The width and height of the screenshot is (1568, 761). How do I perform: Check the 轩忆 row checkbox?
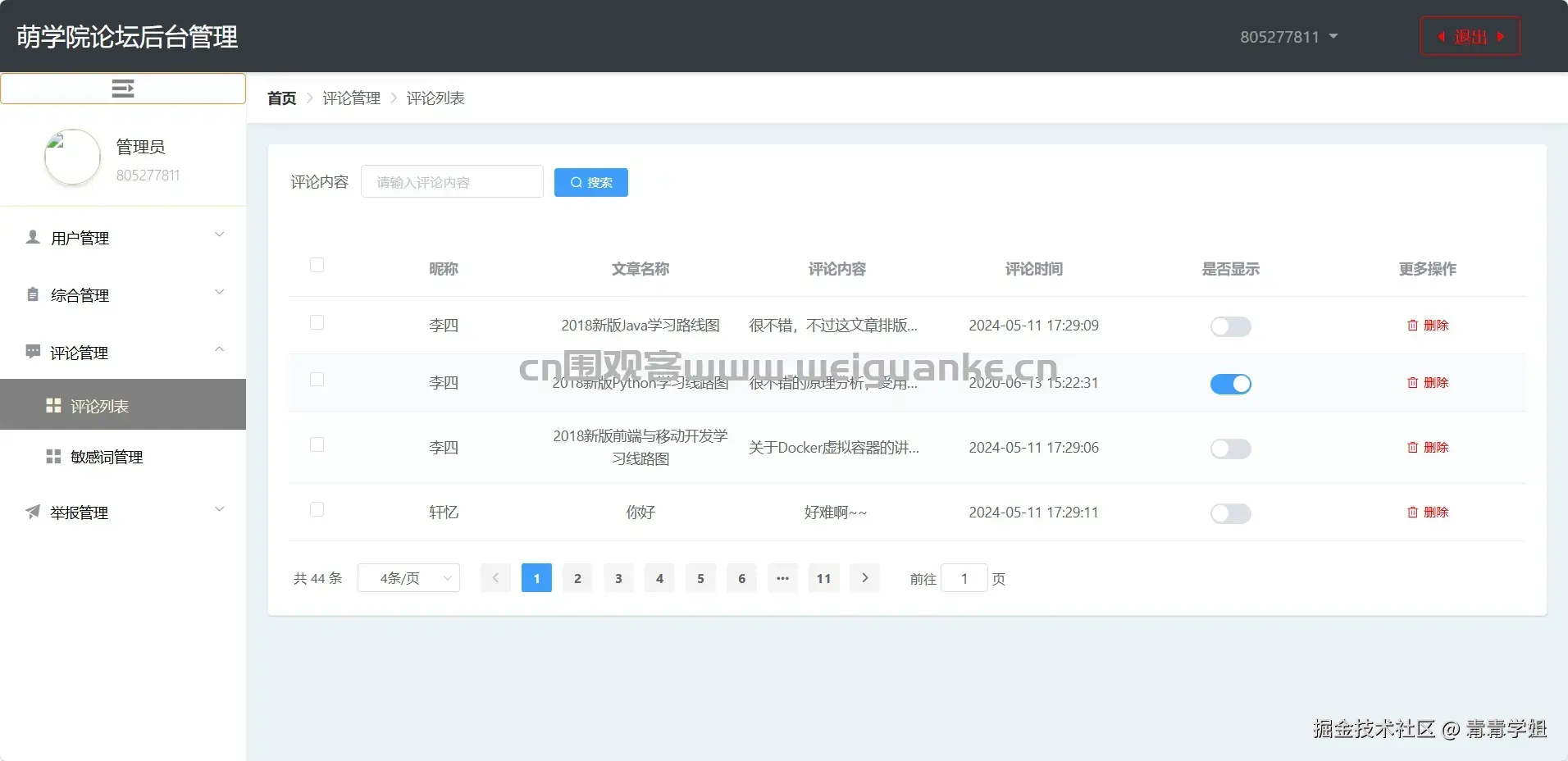click(x=317, y=509)
